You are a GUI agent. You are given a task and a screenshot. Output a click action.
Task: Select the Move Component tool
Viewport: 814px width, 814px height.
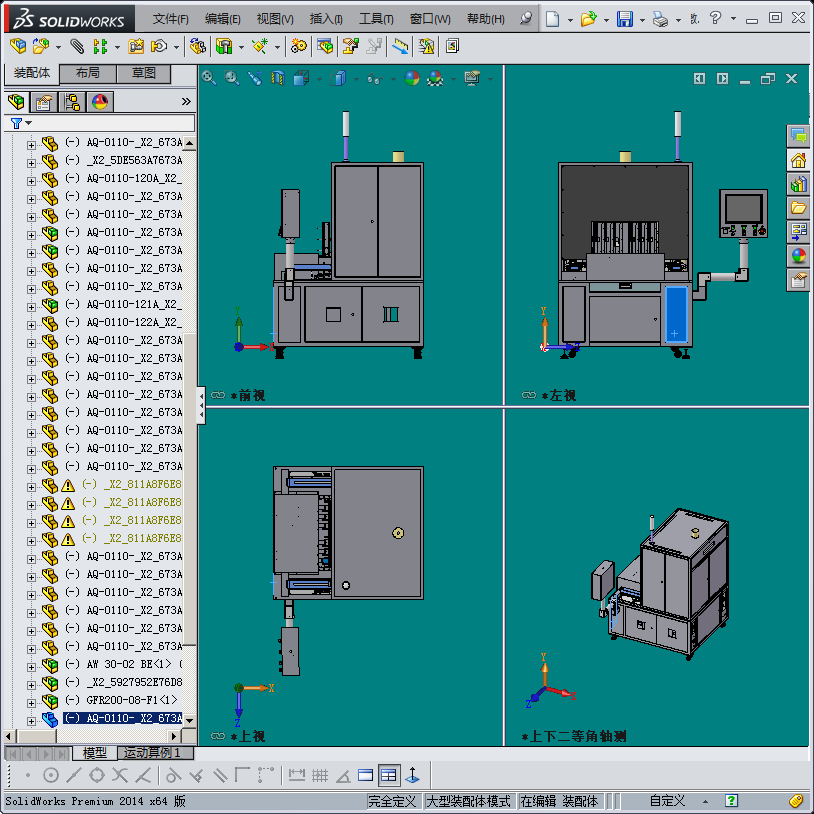pyautogui.click(x=159, y=47)
